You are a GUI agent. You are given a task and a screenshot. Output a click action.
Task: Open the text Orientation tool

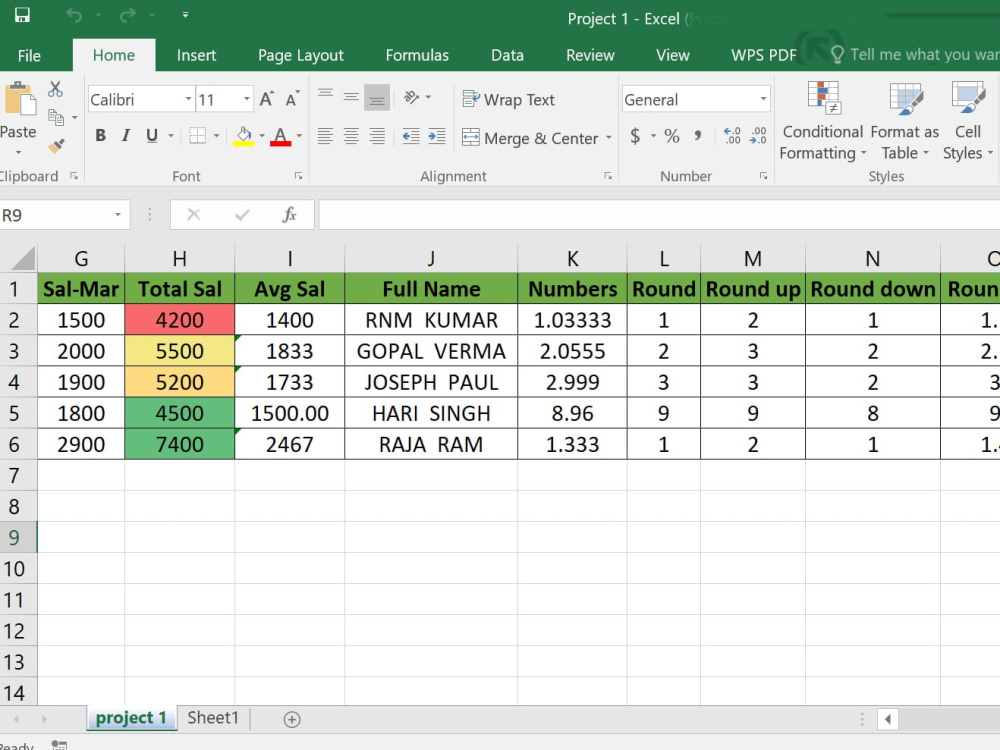(x=411, y=98)
